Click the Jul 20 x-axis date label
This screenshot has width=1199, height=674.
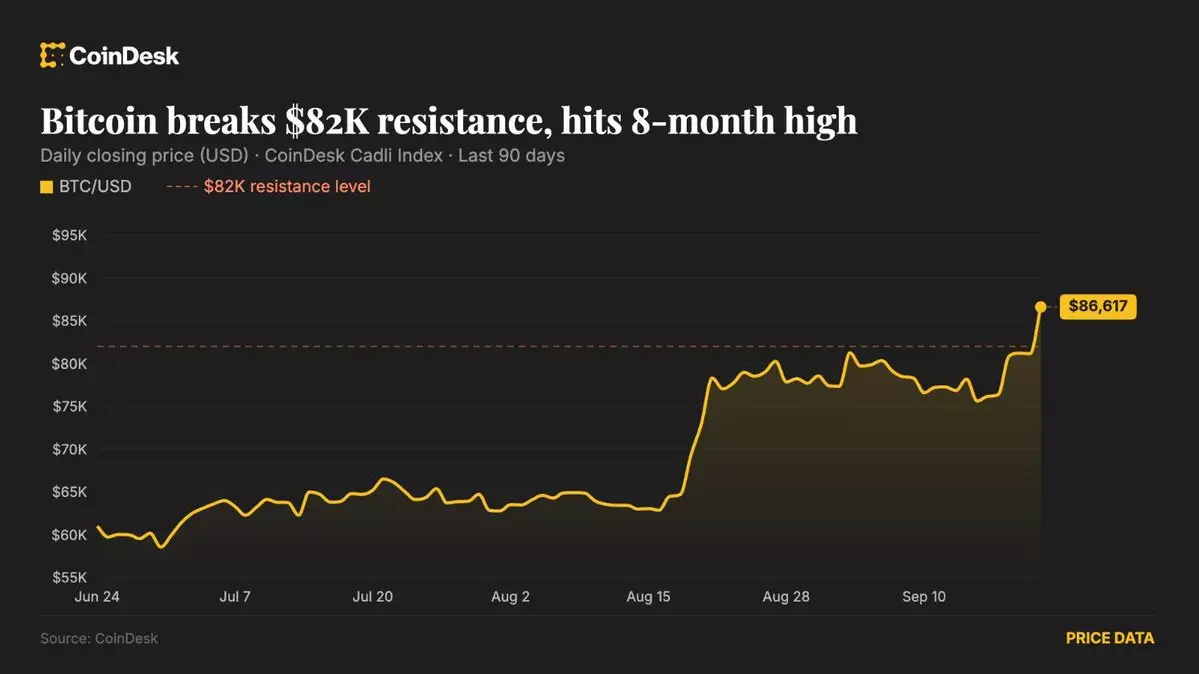[x=372, y=597]
